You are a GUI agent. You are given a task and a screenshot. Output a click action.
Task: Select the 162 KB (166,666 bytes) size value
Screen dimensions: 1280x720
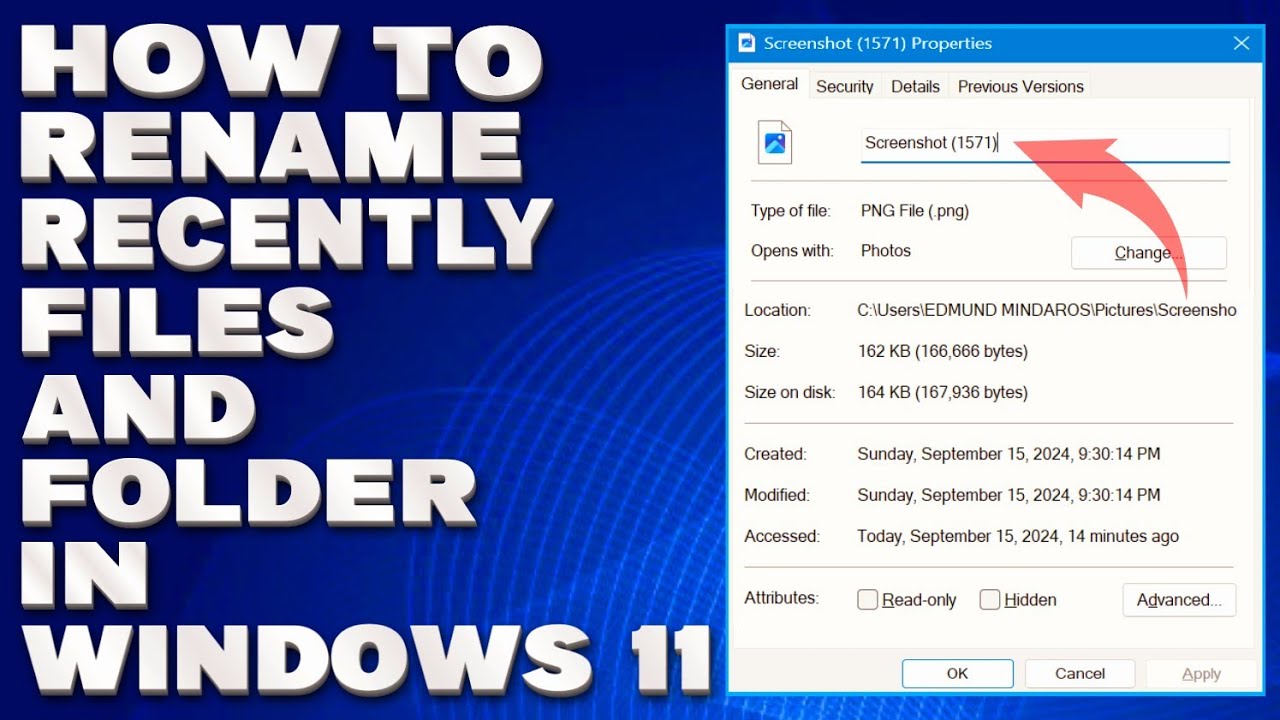coord(943,351)
